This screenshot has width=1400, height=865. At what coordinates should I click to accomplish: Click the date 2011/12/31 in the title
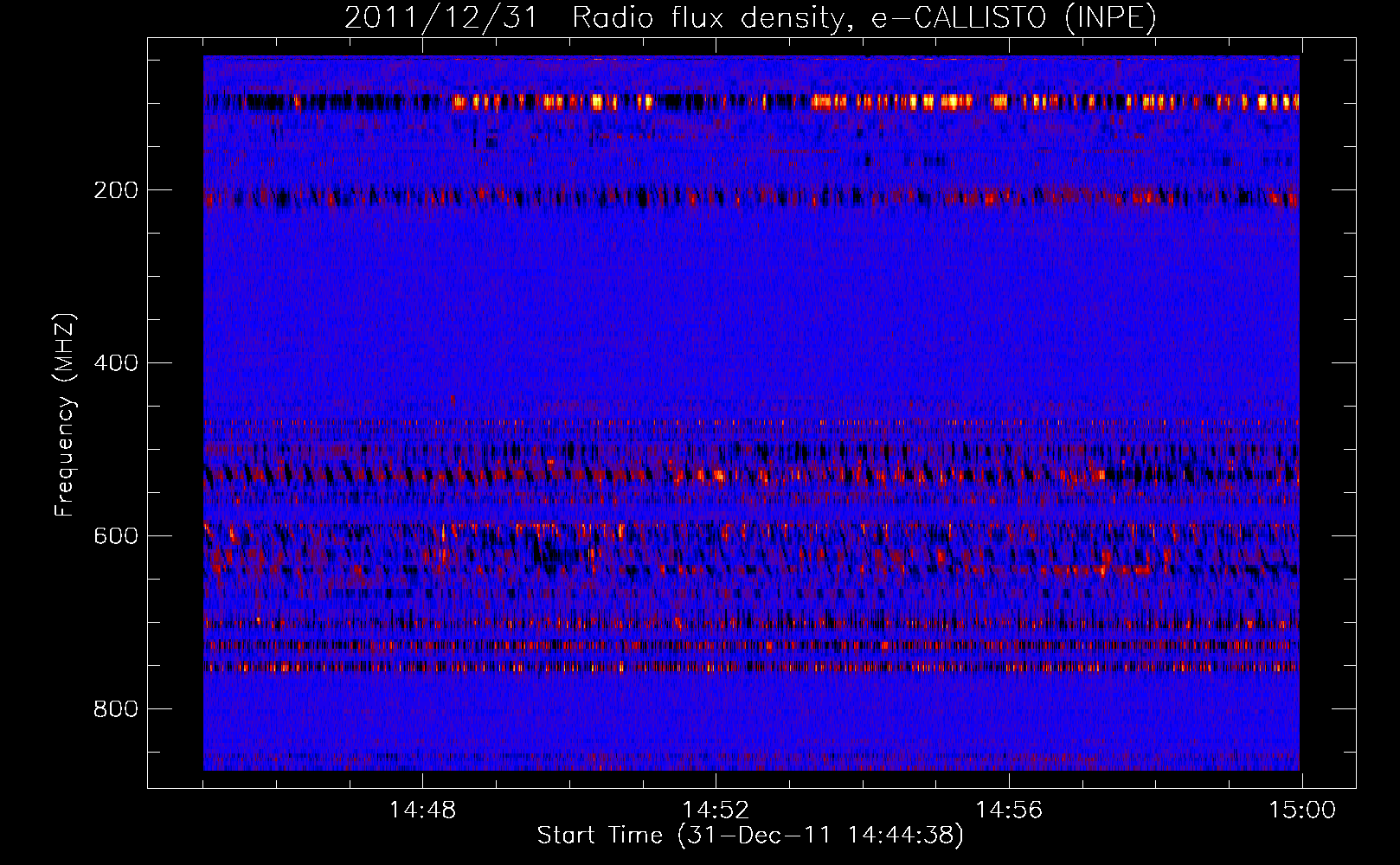pyautogui.click(x=441, y=18)
